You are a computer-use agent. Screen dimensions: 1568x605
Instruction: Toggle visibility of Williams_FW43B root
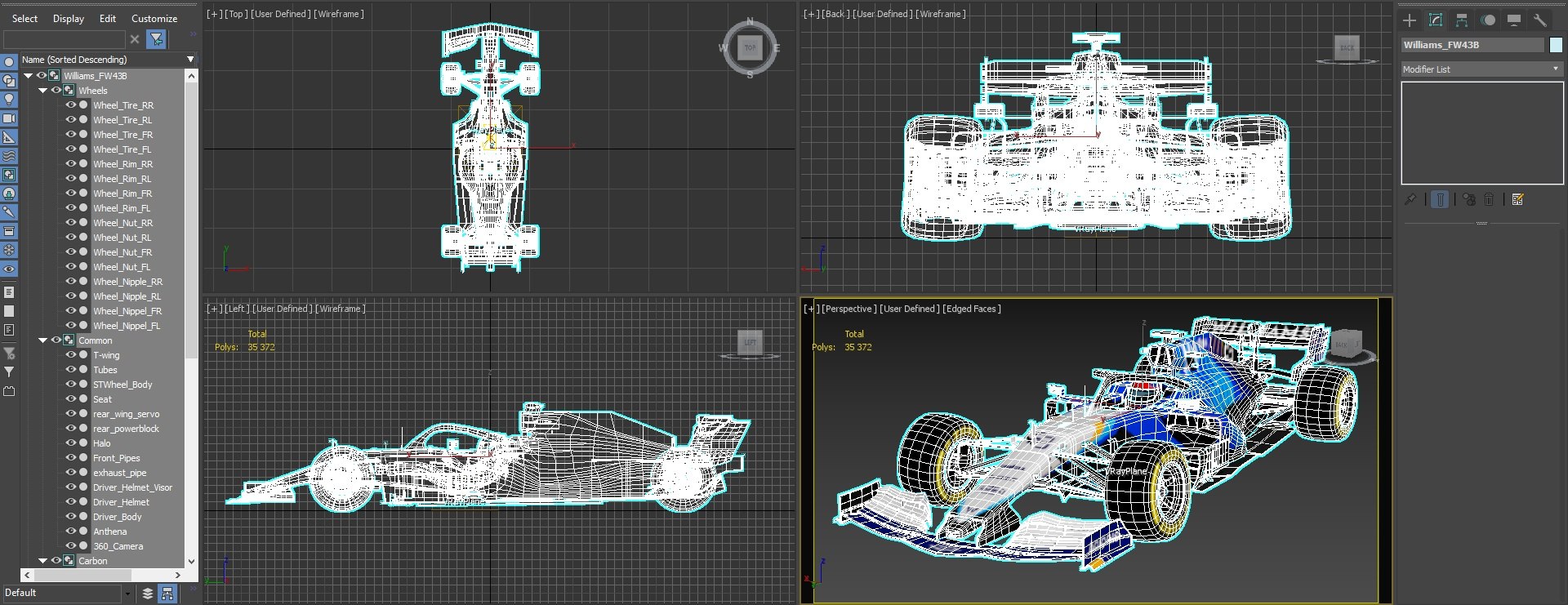pyautogui.click(x=41, y=76)
